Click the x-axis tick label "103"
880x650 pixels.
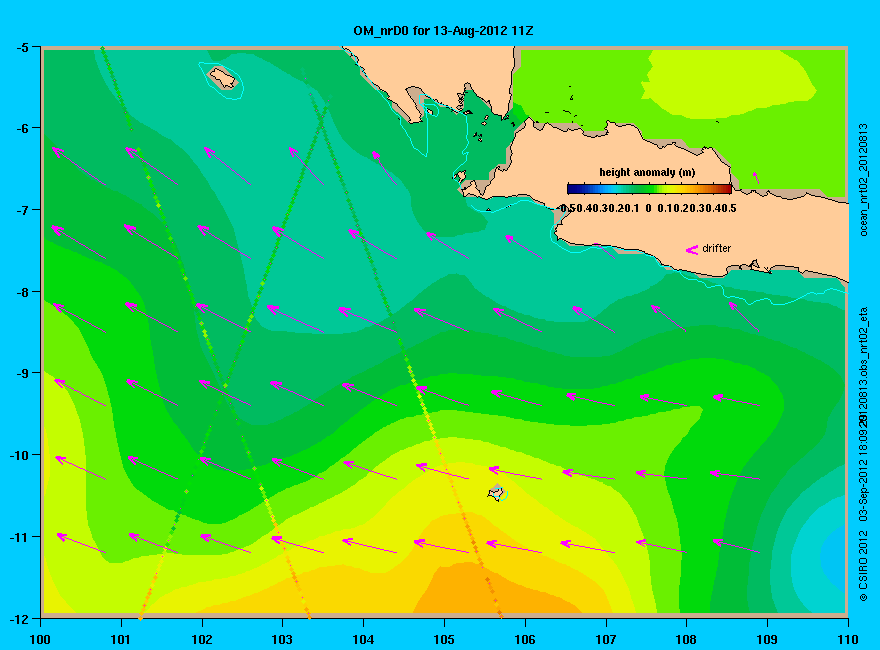pyautogui.click(x=282, y=639)
